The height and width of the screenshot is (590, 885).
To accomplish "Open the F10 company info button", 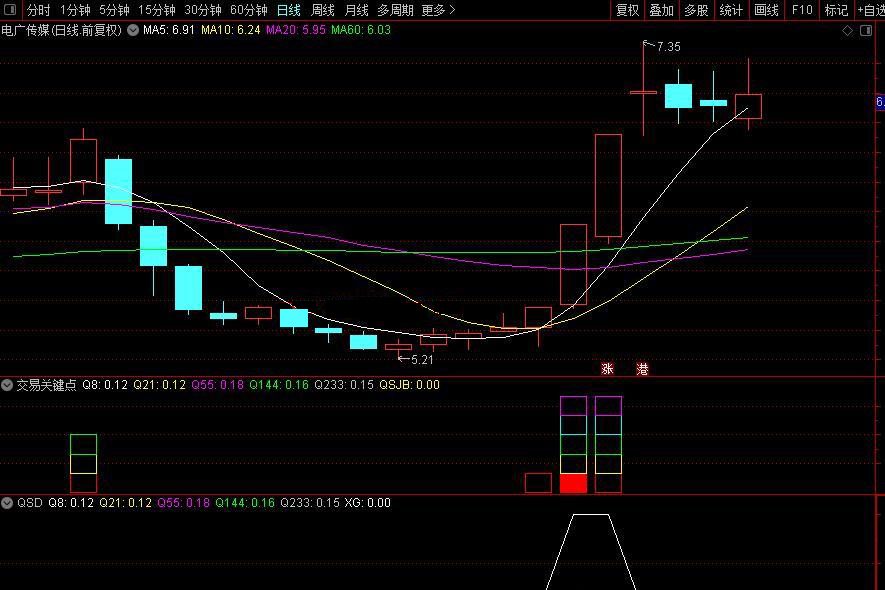I will pos(802,10).
